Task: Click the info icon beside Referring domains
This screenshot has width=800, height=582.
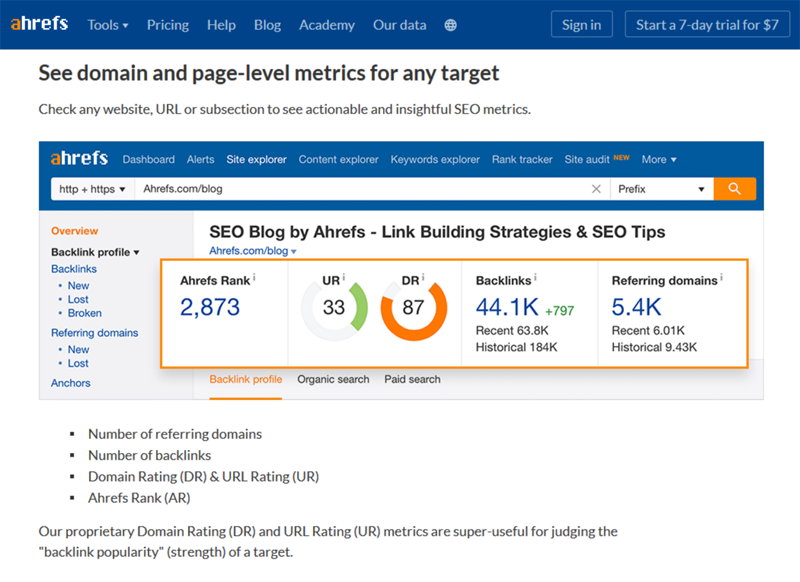Action: [721, 277]
